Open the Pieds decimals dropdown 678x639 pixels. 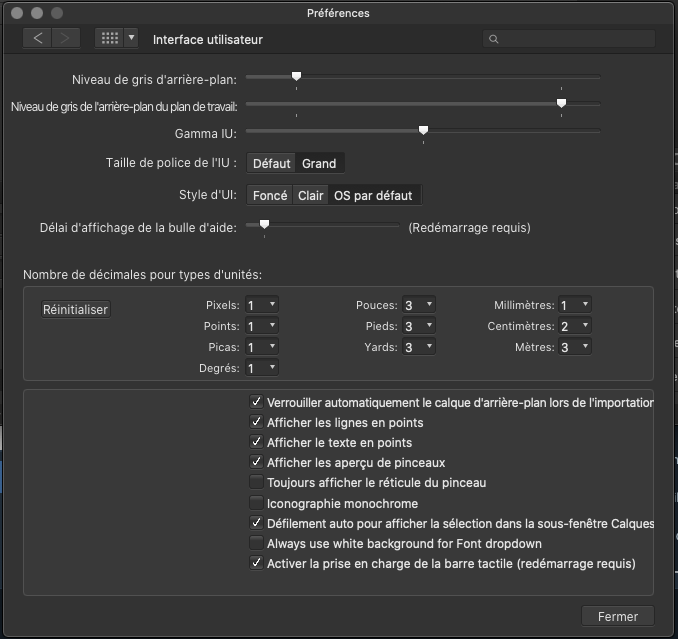click(x=419, y=326)
